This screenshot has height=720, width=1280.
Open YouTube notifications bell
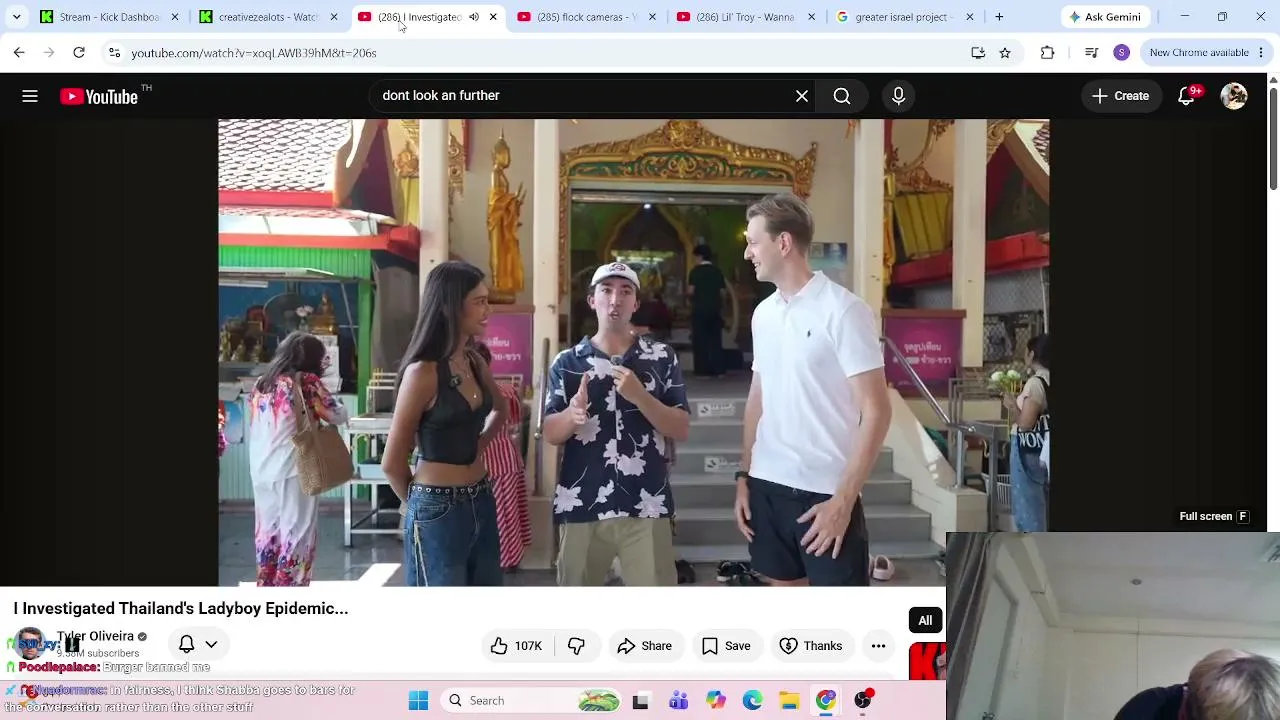point(1186,96)
